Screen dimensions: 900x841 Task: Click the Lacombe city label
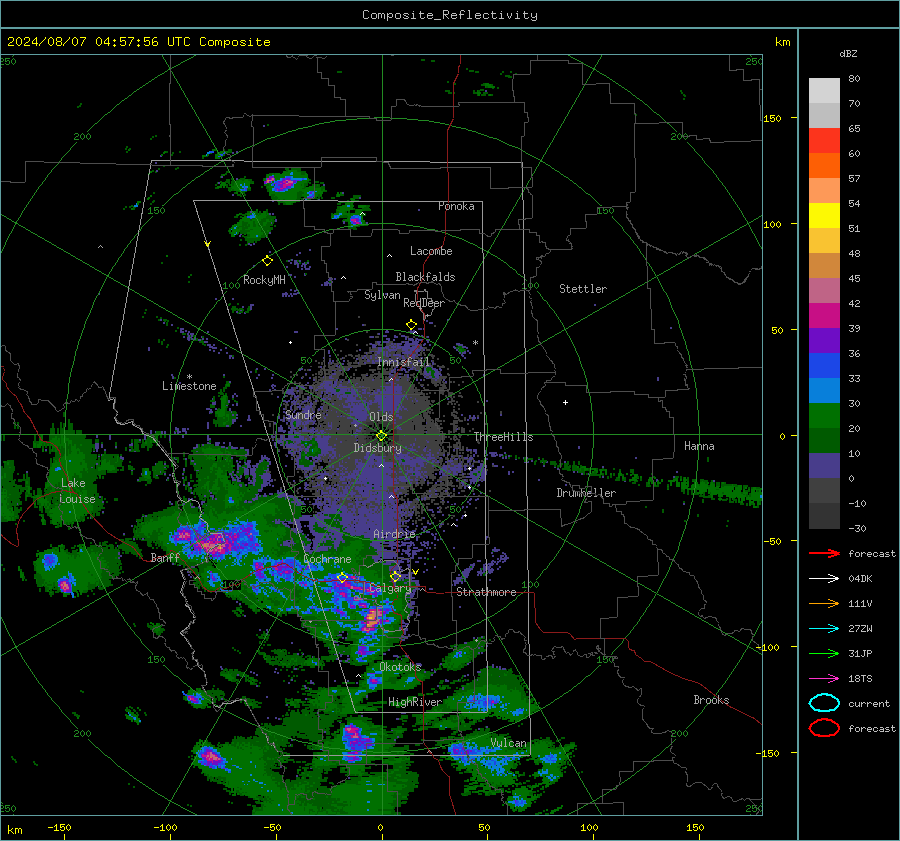click(x=431, y=251)
